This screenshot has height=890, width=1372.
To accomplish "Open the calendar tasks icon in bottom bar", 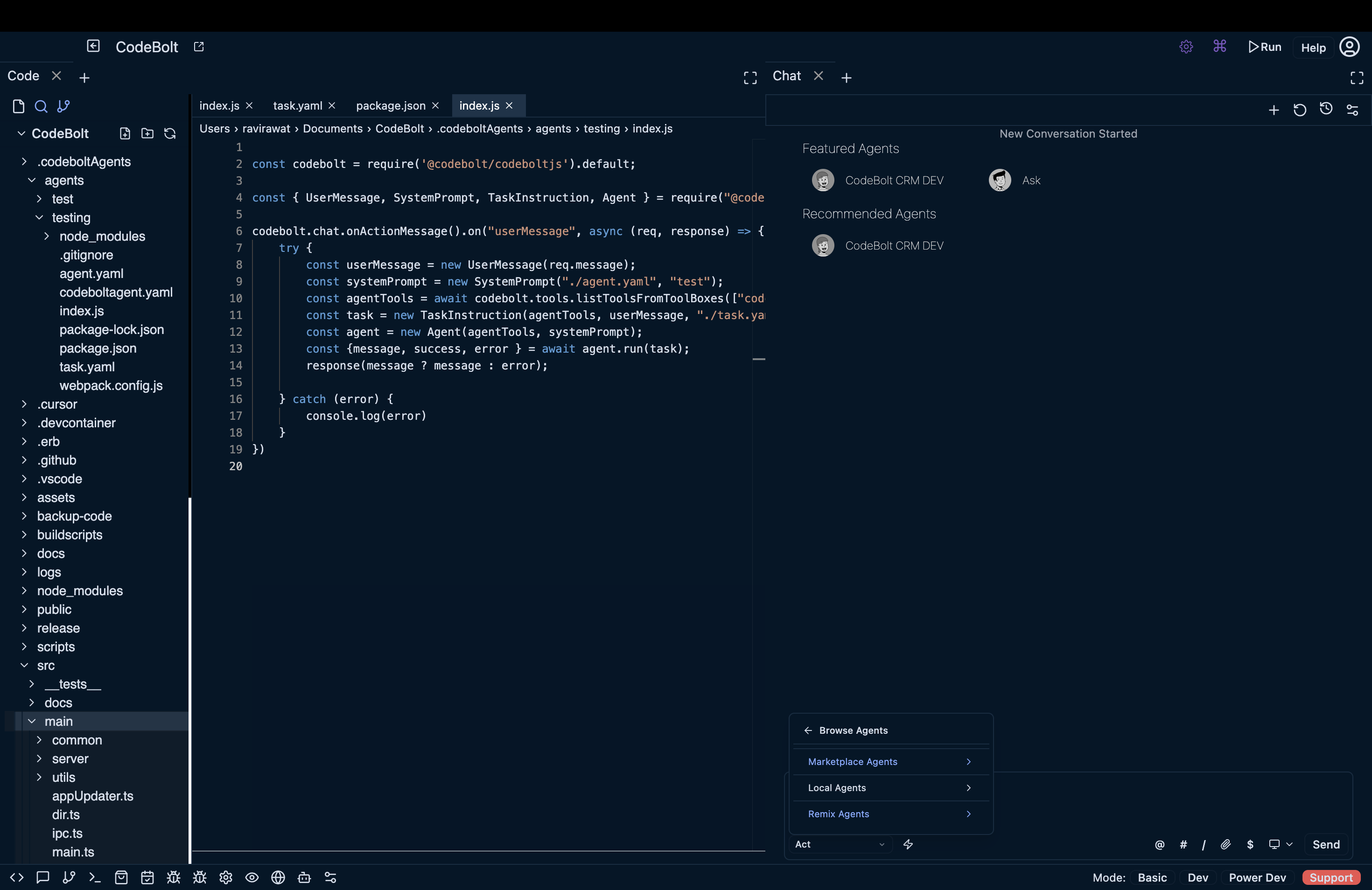I will point(147,877).
